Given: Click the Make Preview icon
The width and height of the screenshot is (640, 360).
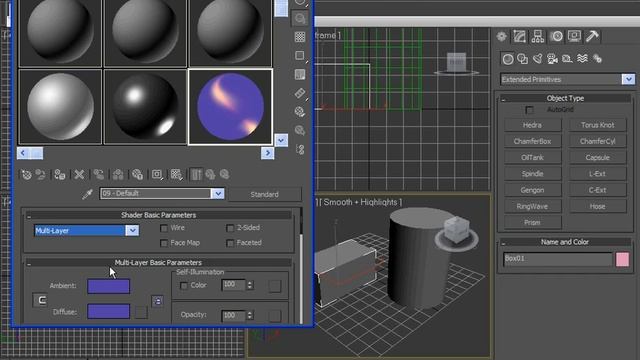Looking at the screenshot, I should click(300, 93).
